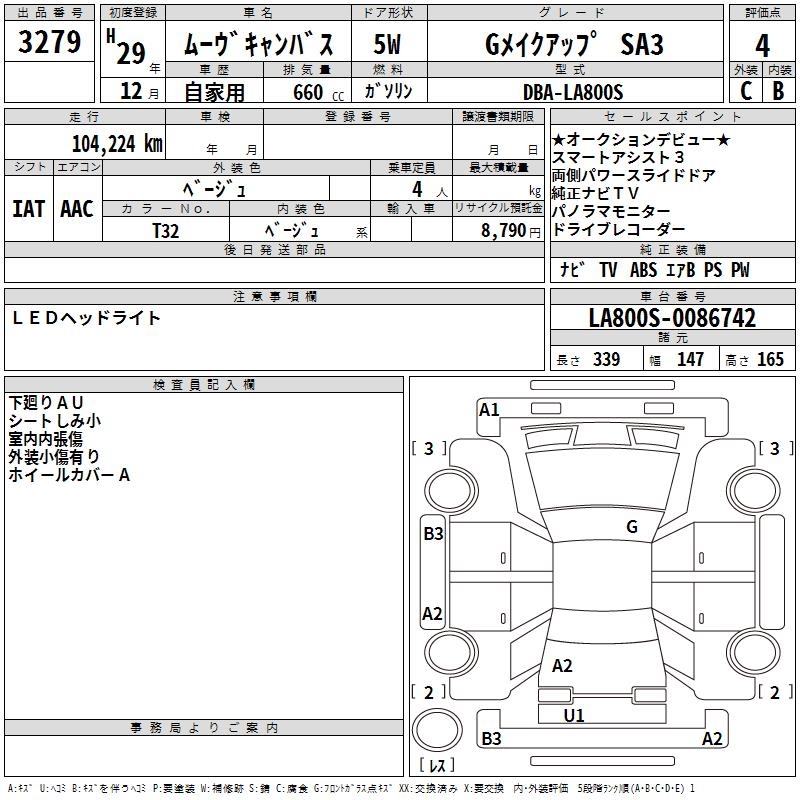Screen dimensions: 800x800
Task: Select the exterior grade C cell
Action: point(745,90)
